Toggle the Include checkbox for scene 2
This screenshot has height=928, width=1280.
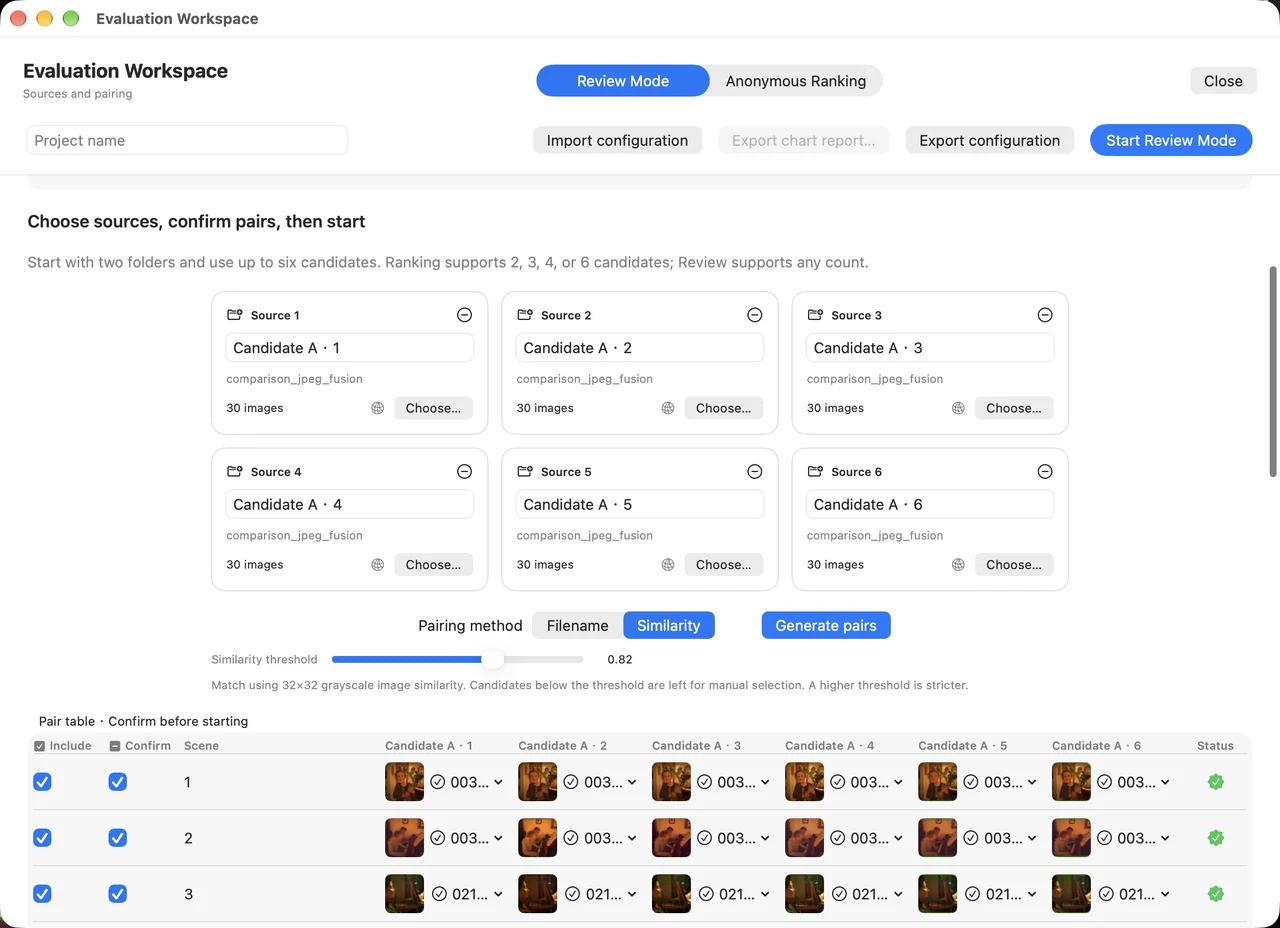coord(42,838)
